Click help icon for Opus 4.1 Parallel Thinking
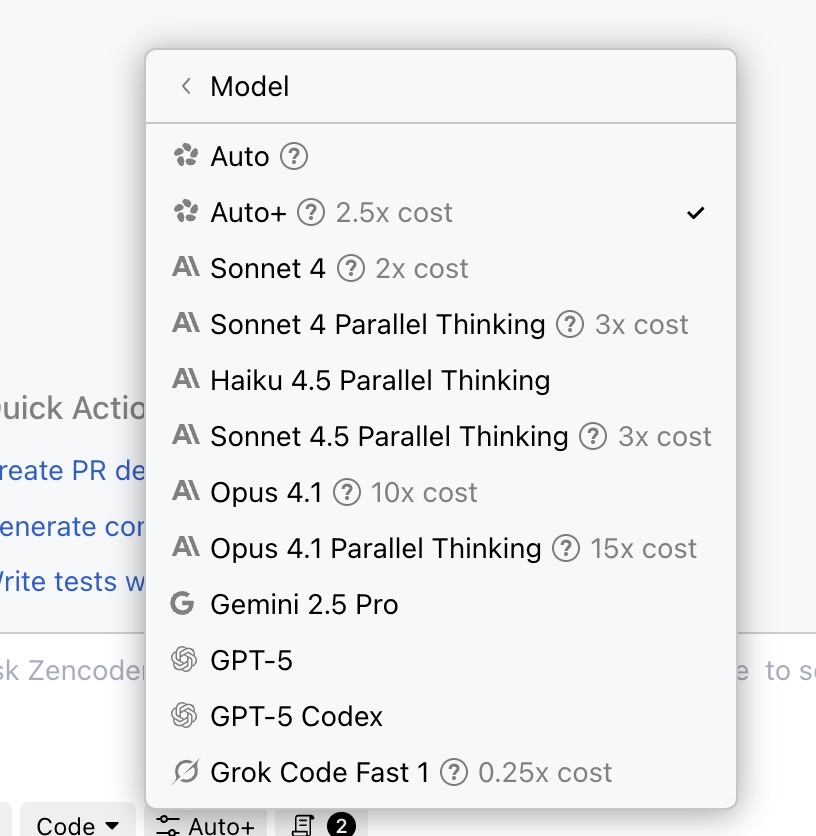This screenshot has width=816, height=836. [x=566, y=549]
